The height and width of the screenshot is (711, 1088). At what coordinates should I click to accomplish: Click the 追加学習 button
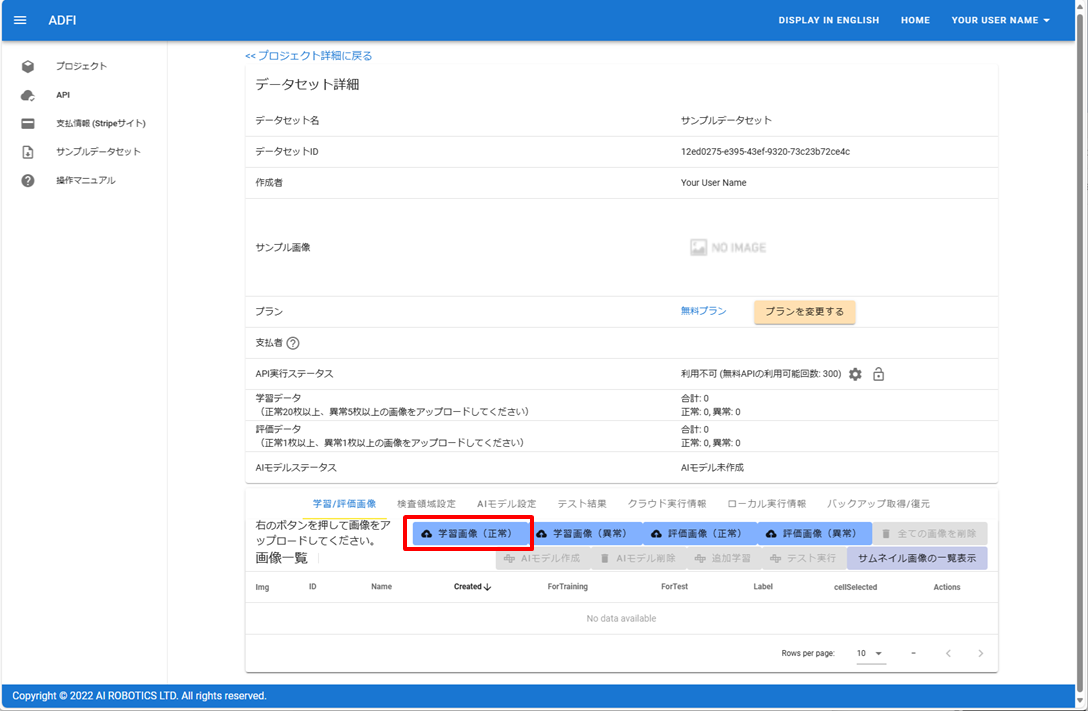point(724,558)
